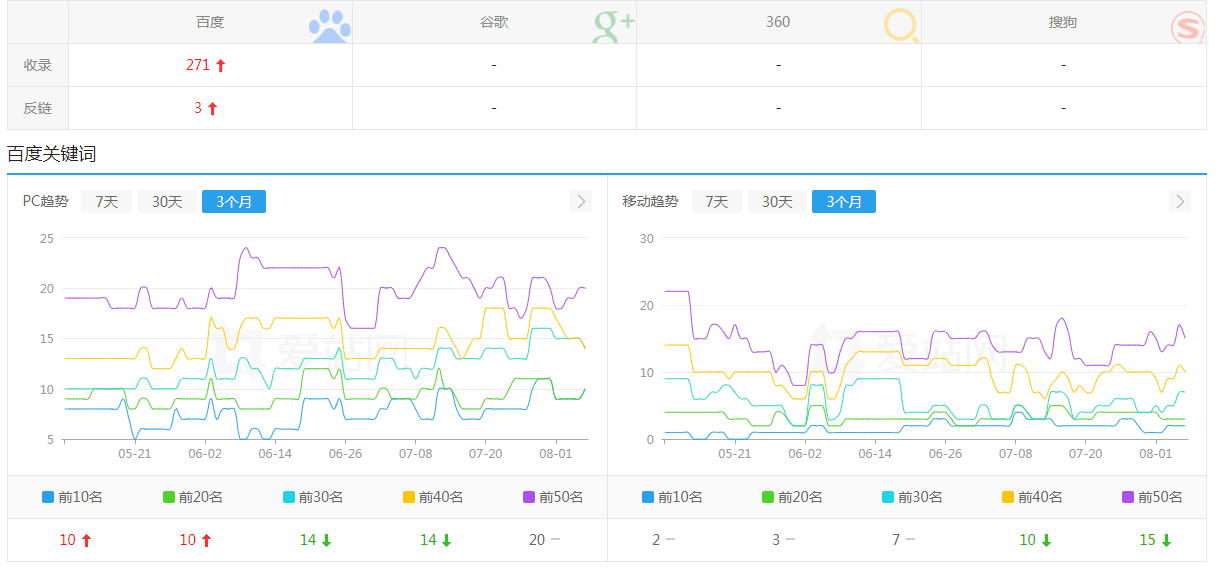Click red up arrow beside 反链 3
The image size is (1228, 570).
tap(212, 109)
